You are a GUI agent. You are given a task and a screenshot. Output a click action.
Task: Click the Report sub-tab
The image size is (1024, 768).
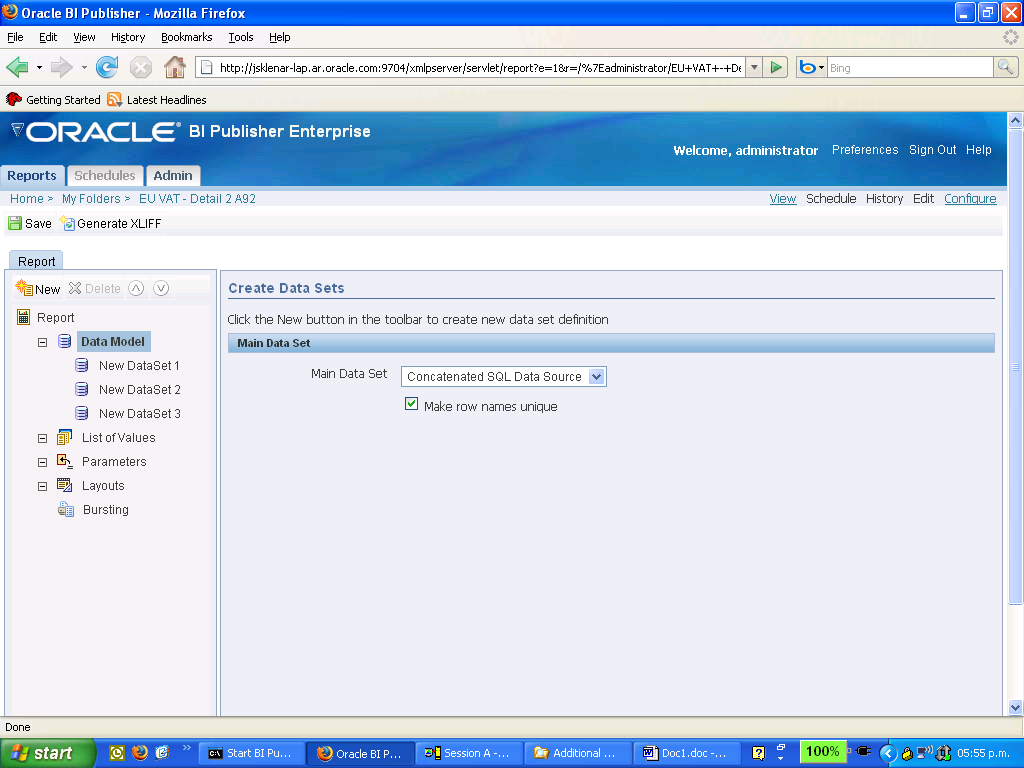point(37,261)
